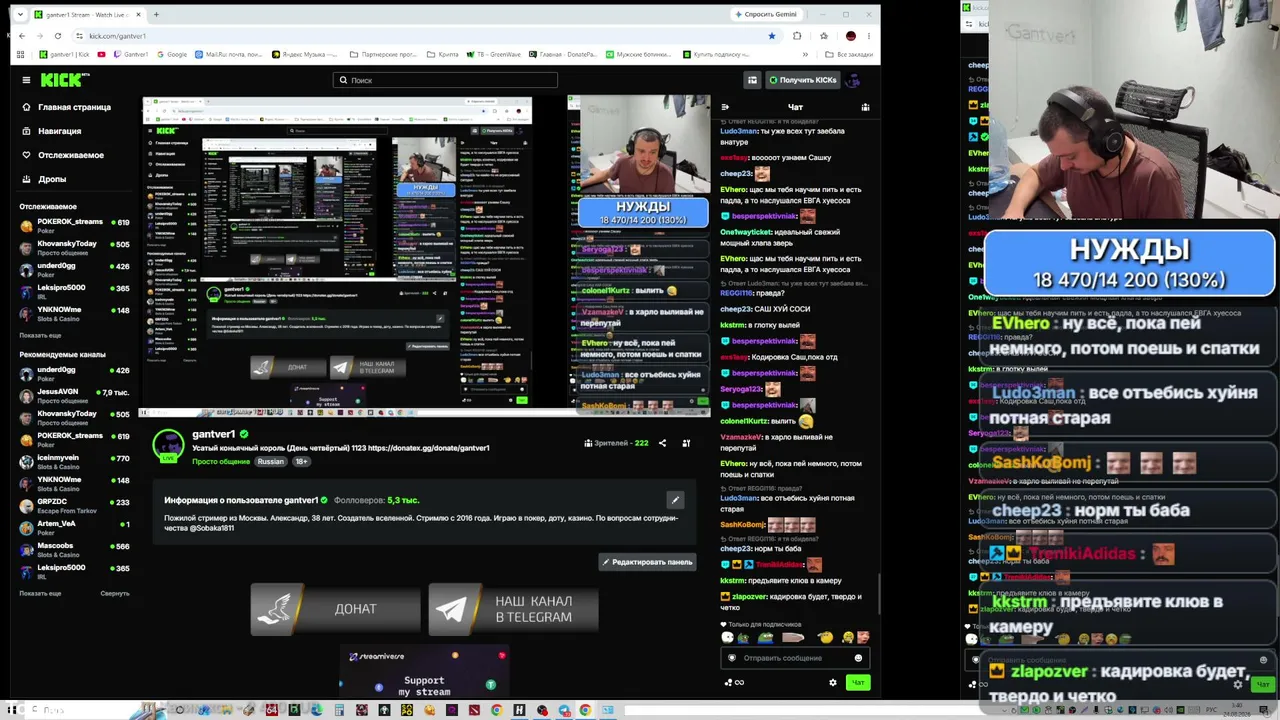Click the gantver1 streamer avatar
The image size is (1280, 720).
tap(168, 445)
